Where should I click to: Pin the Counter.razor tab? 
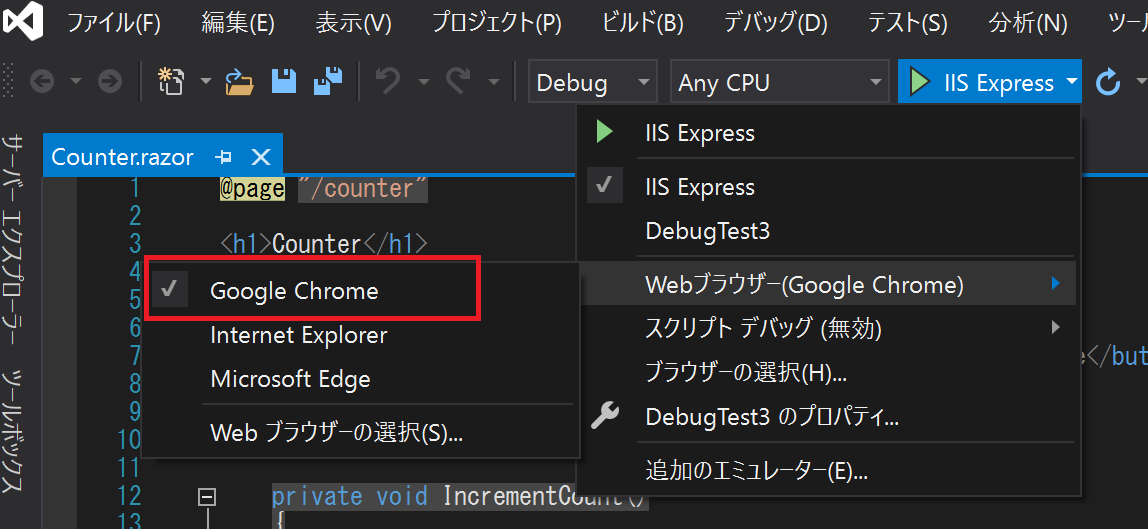point(223,157)
